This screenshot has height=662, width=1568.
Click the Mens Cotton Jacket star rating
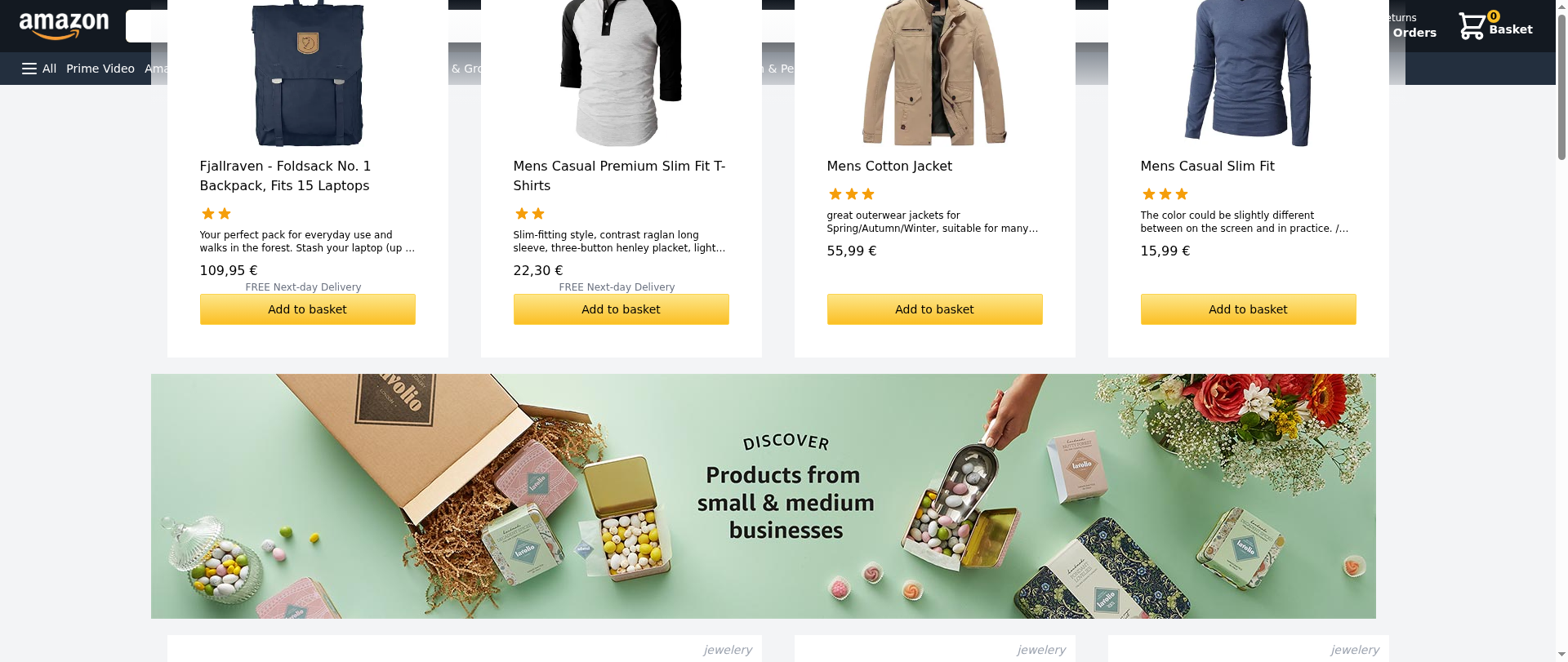click(x=852, y=194)
